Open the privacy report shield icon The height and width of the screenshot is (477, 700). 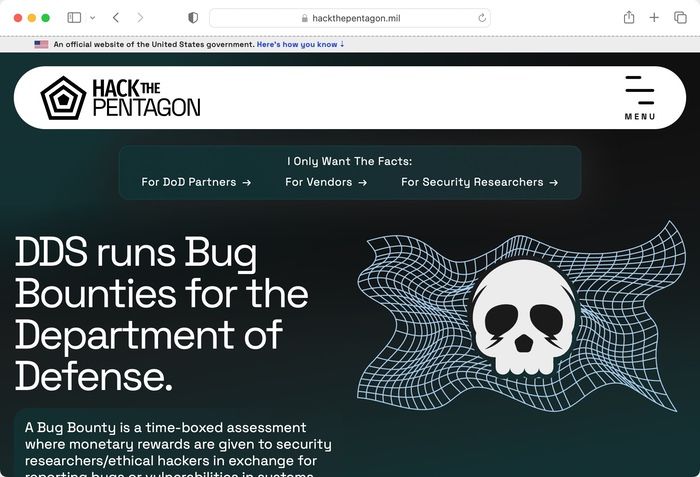coord(193,18)
